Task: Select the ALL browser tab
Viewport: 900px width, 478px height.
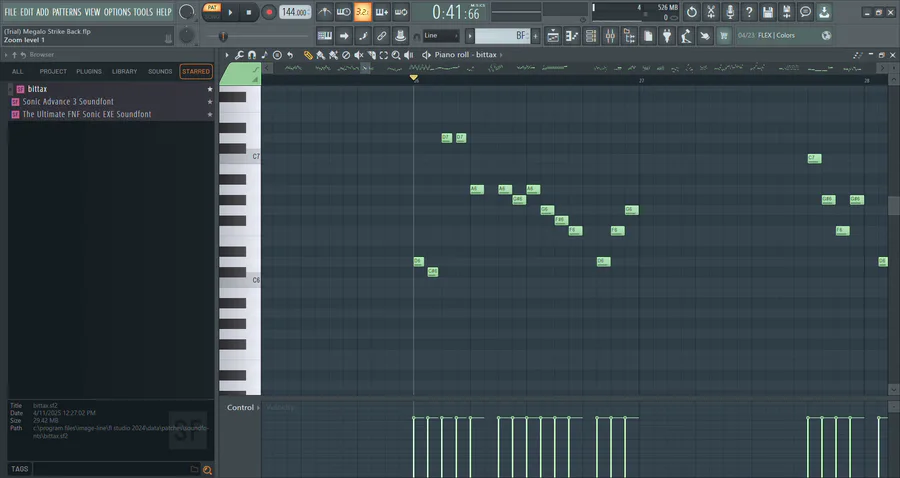Action: [18, 72]
